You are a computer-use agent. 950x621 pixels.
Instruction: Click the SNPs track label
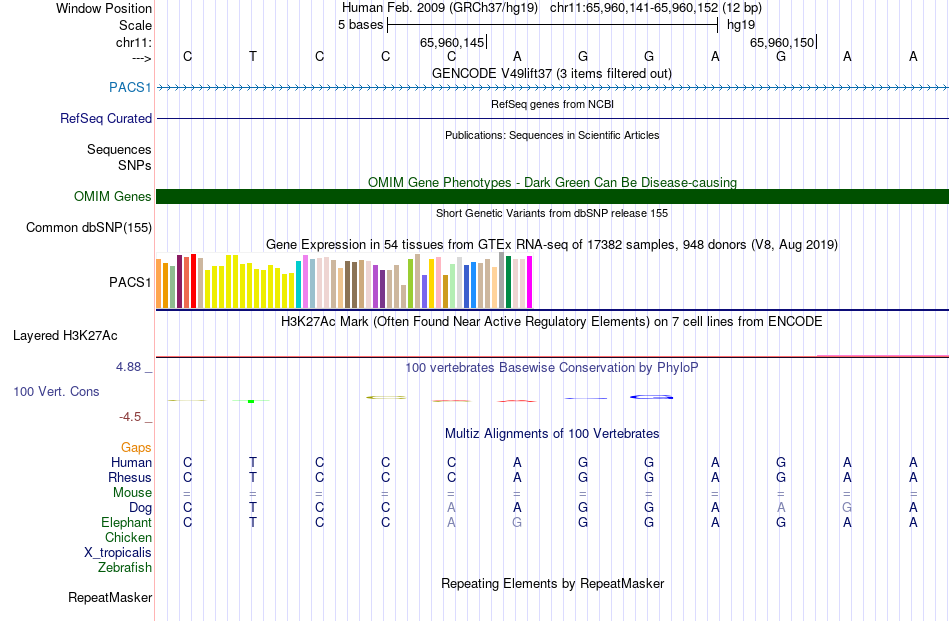tap(135, 165)
